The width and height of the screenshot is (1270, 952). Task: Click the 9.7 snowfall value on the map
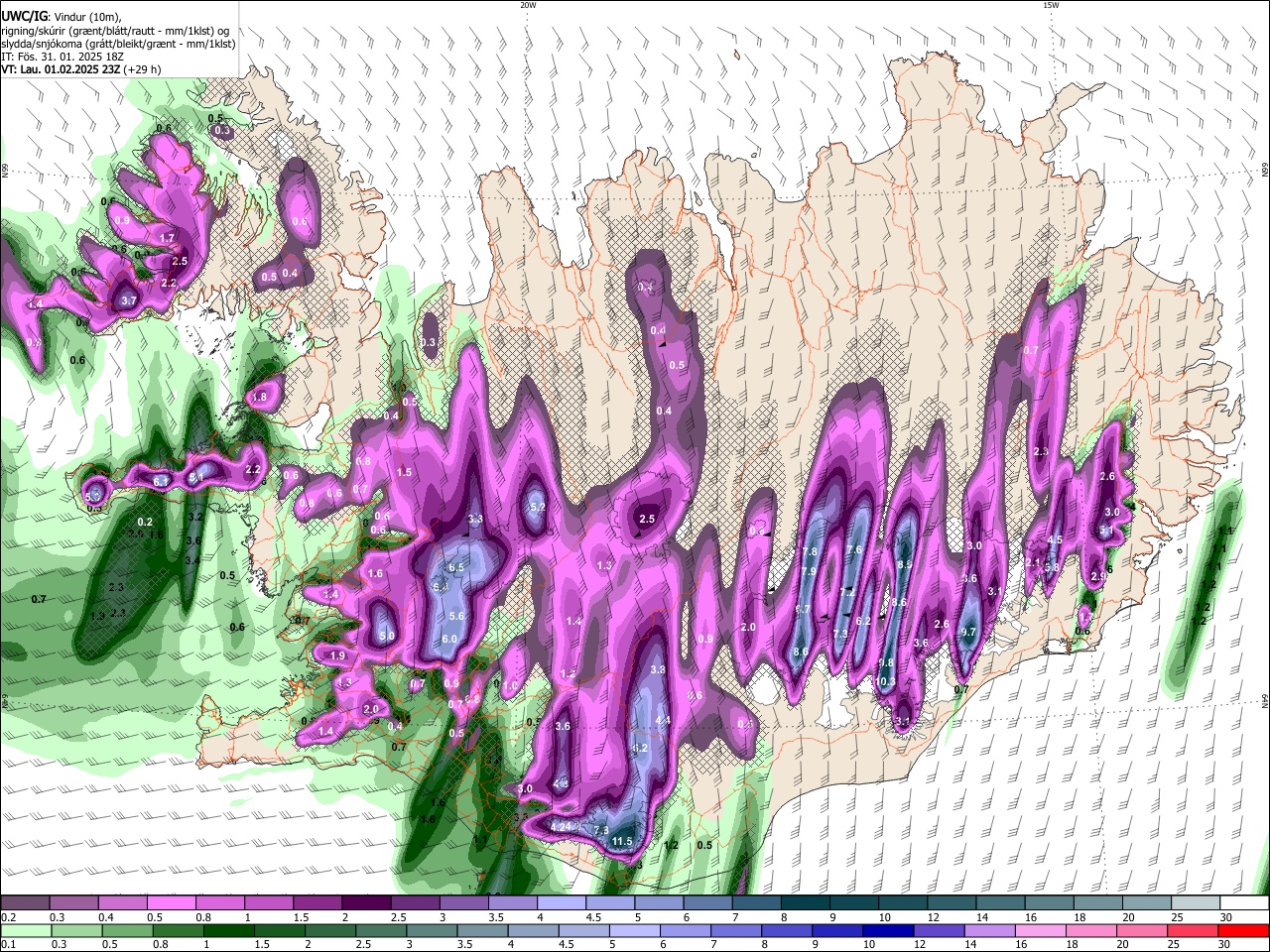pyautogui.click(x=969, y=633)
